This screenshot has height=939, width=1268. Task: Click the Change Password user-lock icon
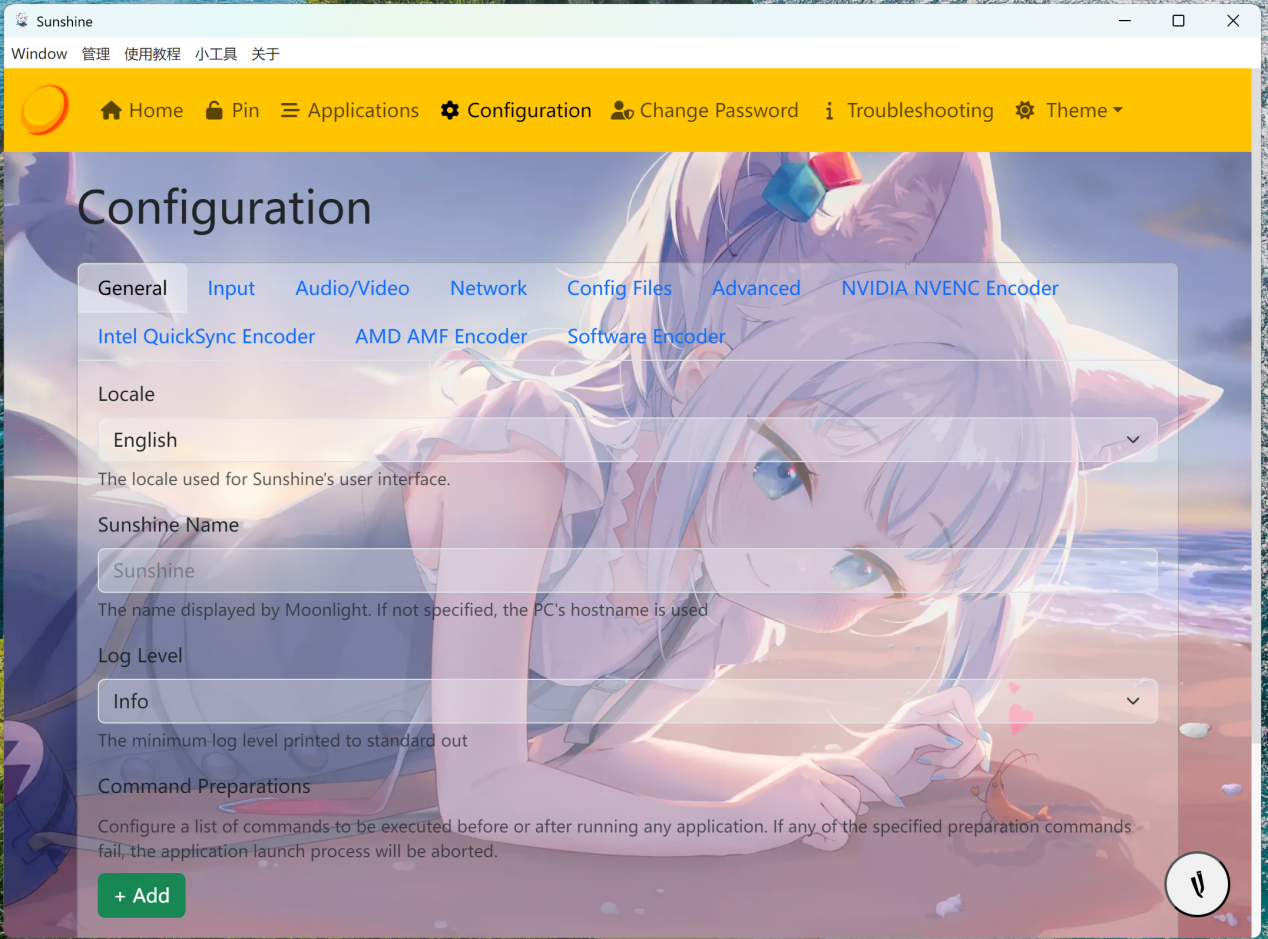coord(622,111)
